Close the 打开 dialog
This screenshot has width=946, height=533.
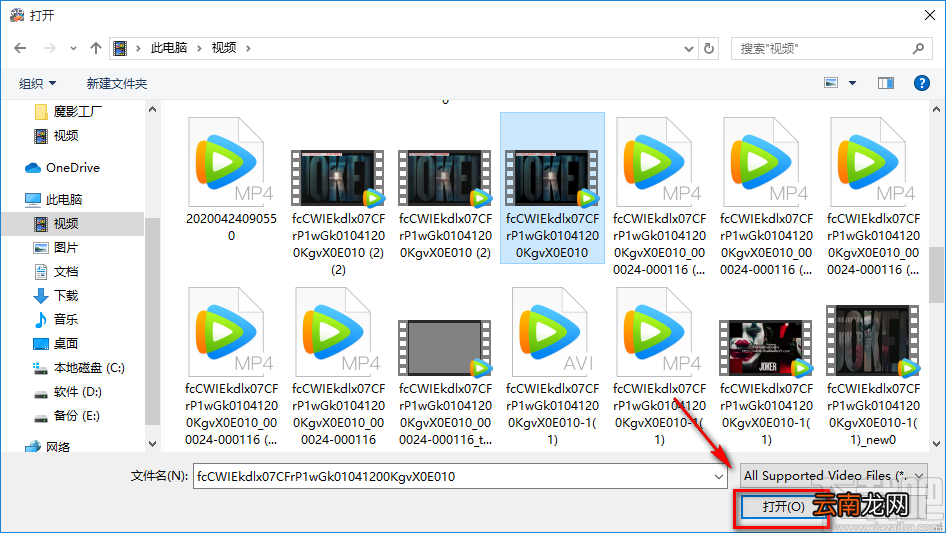[930, 15]
